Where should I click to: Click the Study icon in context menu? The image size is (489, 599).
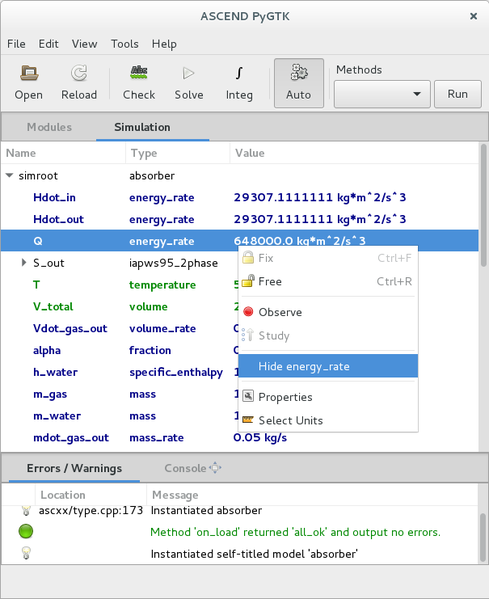click(x=248, y=335)
